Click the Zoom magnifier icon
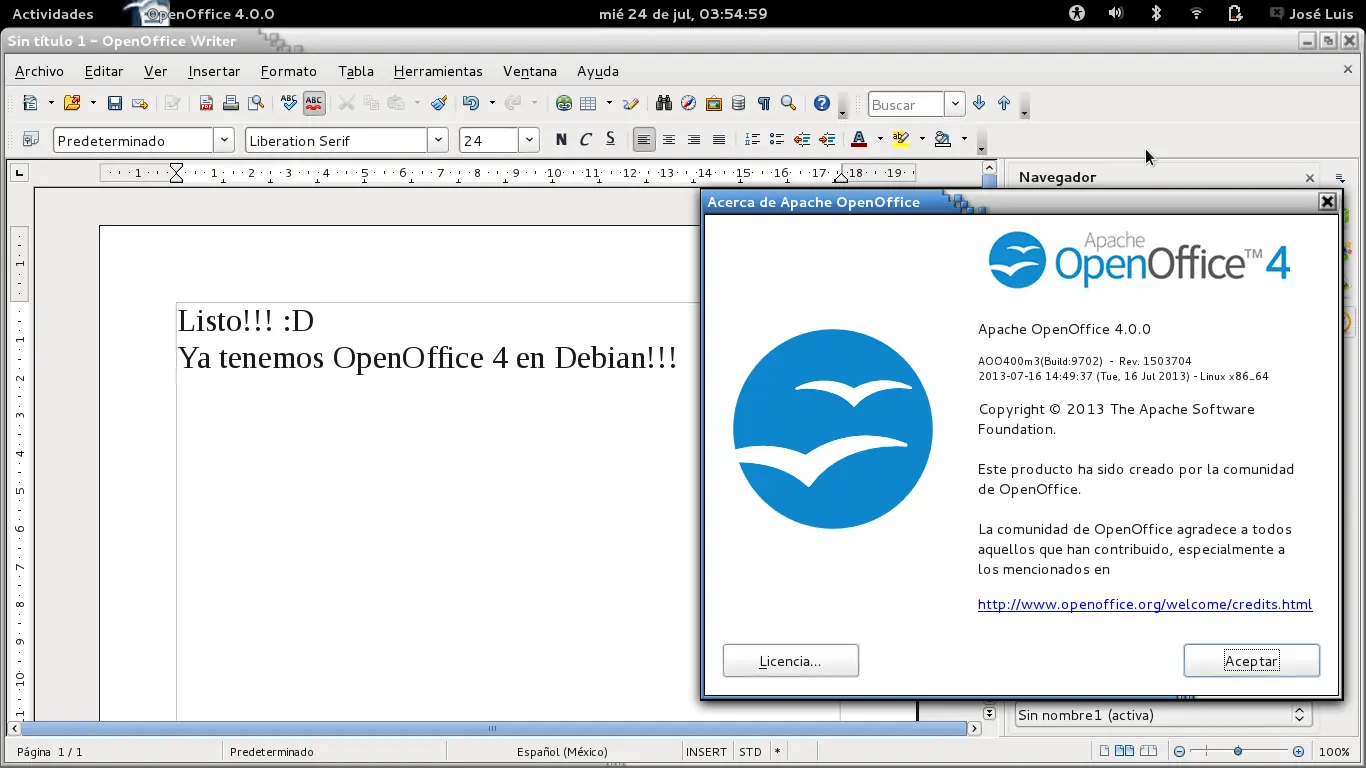The image size is (1366, 768). (x=788, y=103)
